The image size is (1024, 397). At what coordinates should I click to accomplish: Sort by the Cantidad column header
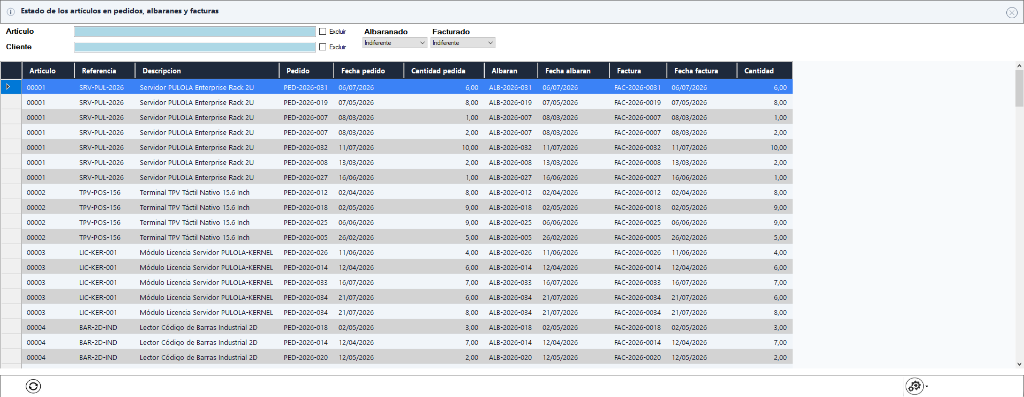765,71
